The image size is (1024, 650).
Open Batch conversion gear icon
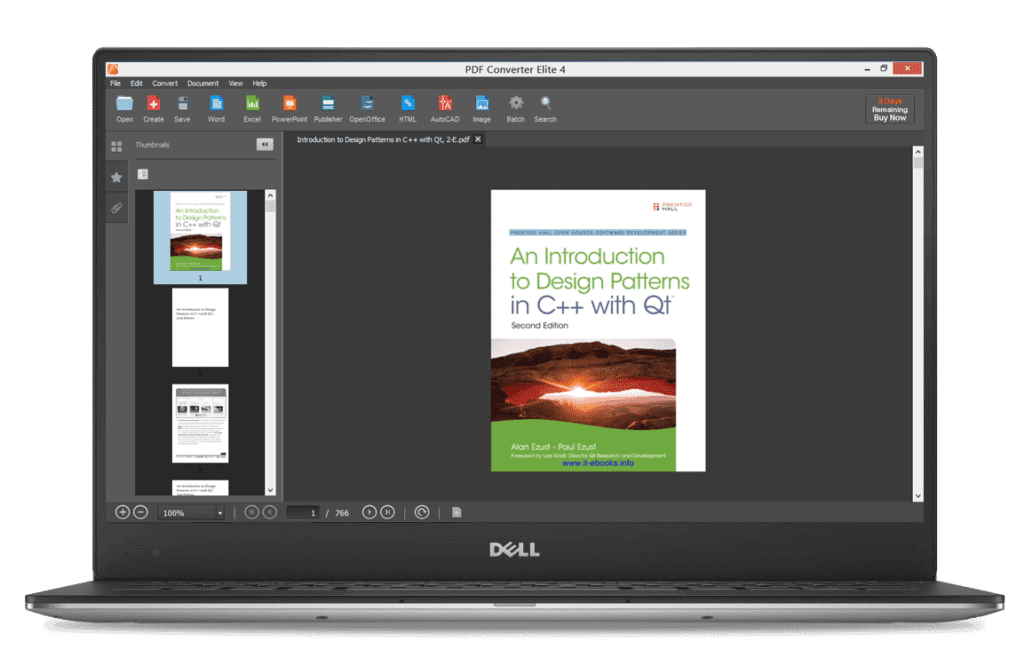click(x=516, y=103)
